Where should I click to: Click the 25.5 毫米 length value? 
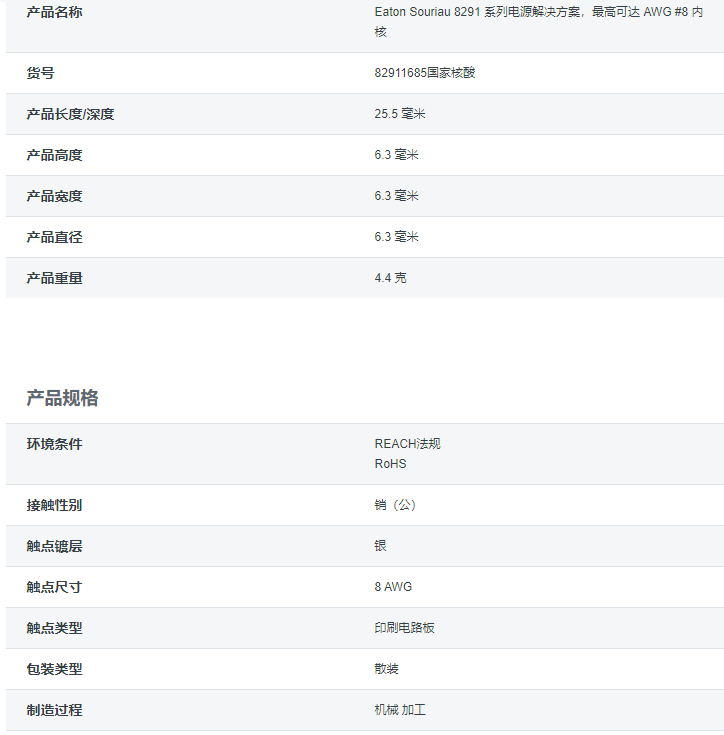pos(400,114)
